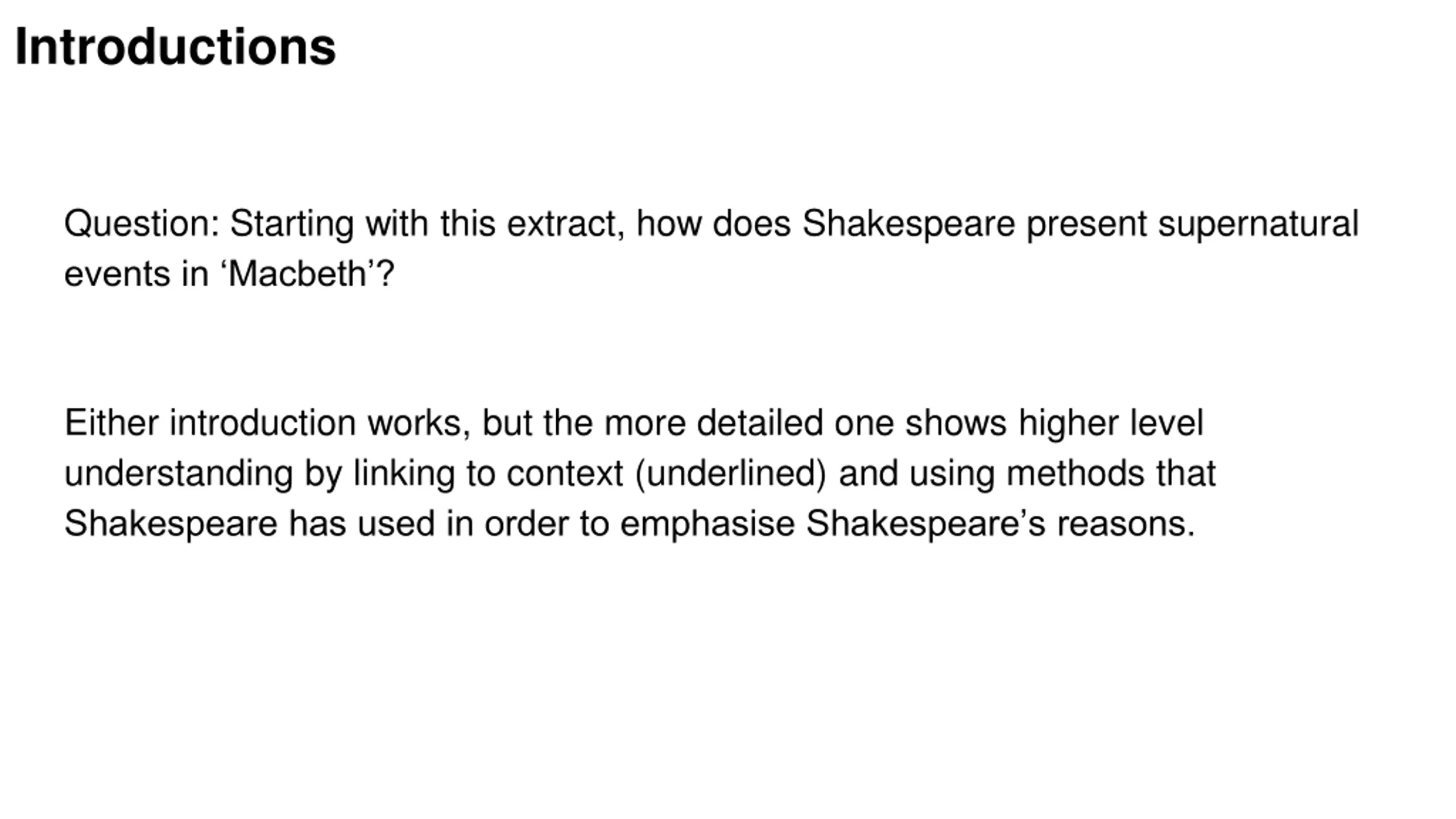Click the word 'detailed' in second paragraph
The image size is (1456, 819).
point(759,423)
